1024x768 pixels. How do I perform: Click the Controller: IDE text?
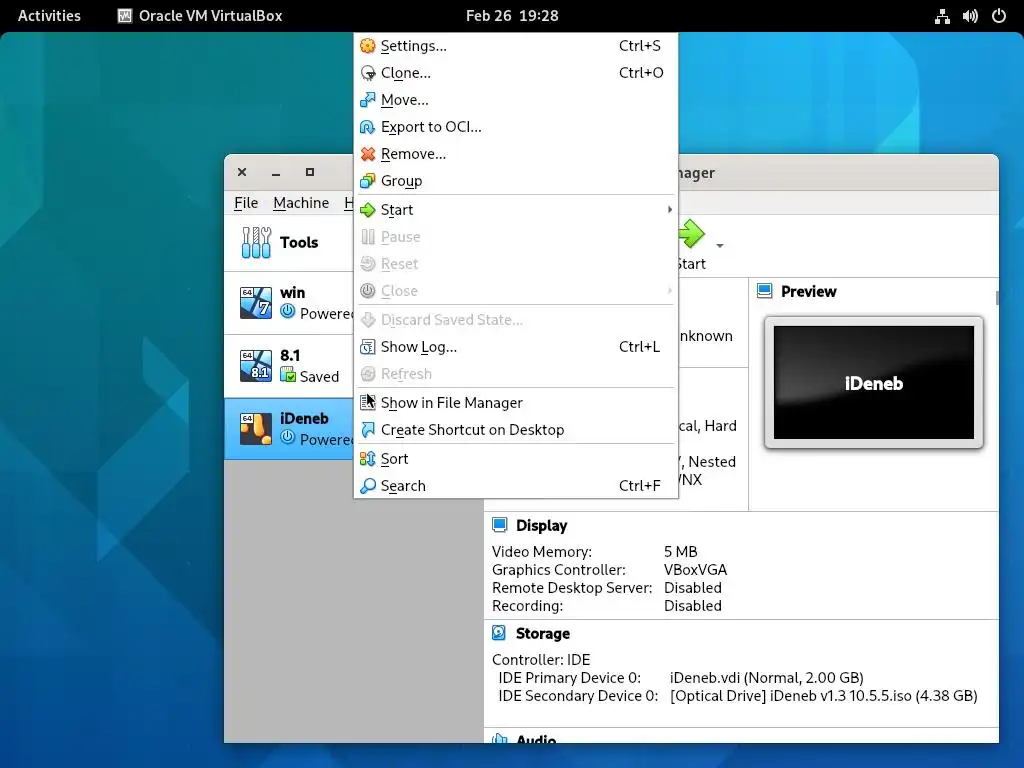(x=541, y=660)
